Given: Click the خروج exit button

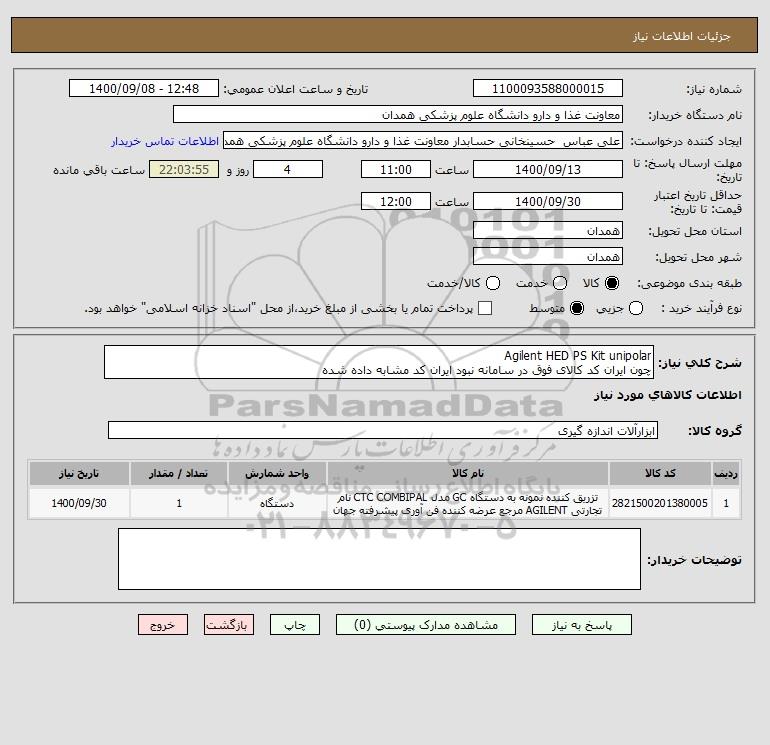Looking at the screenshot, I should coord(163,625).
